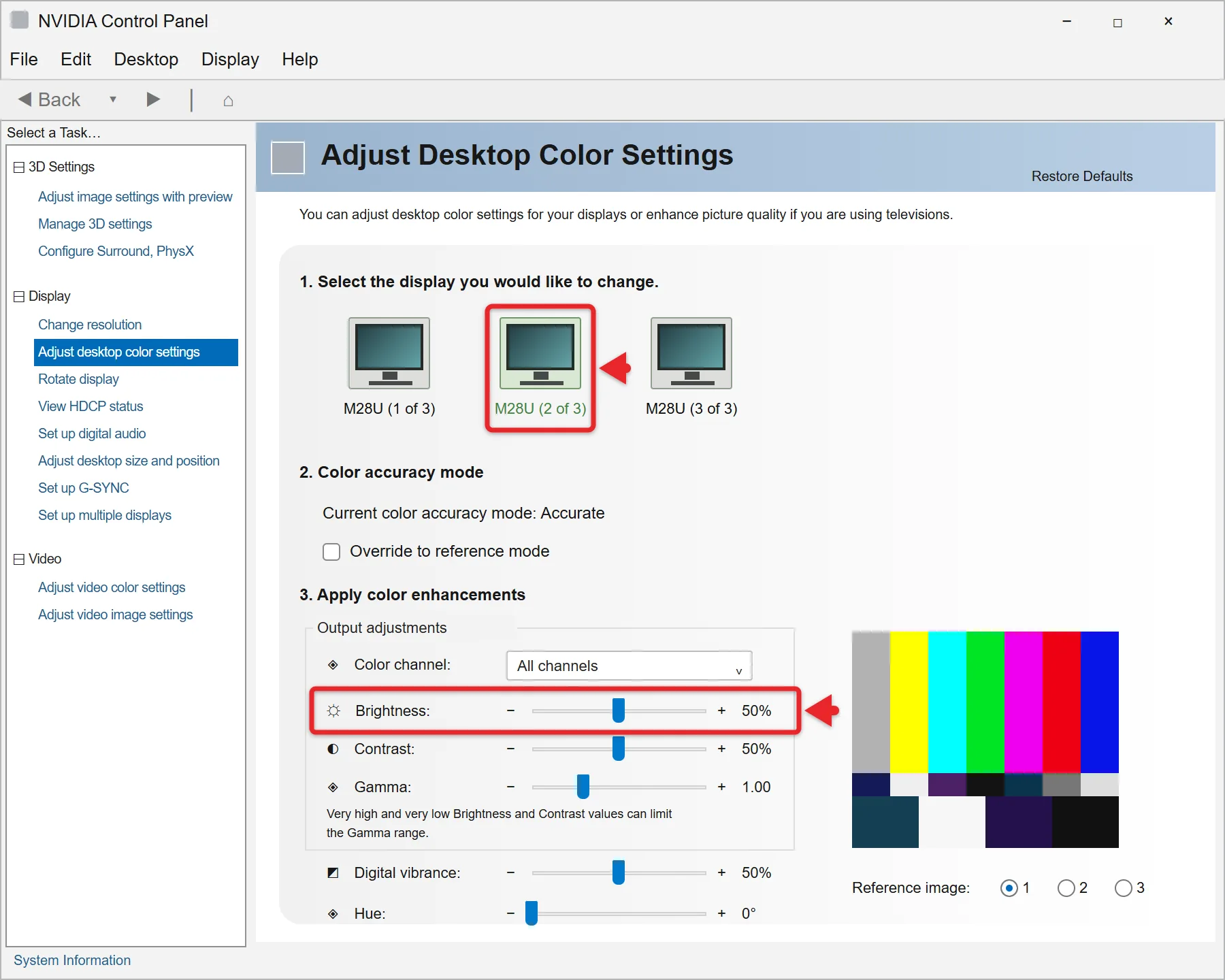Open Set up digital audio task
The width and height of the screenshot is (1225, 980).
92,434
